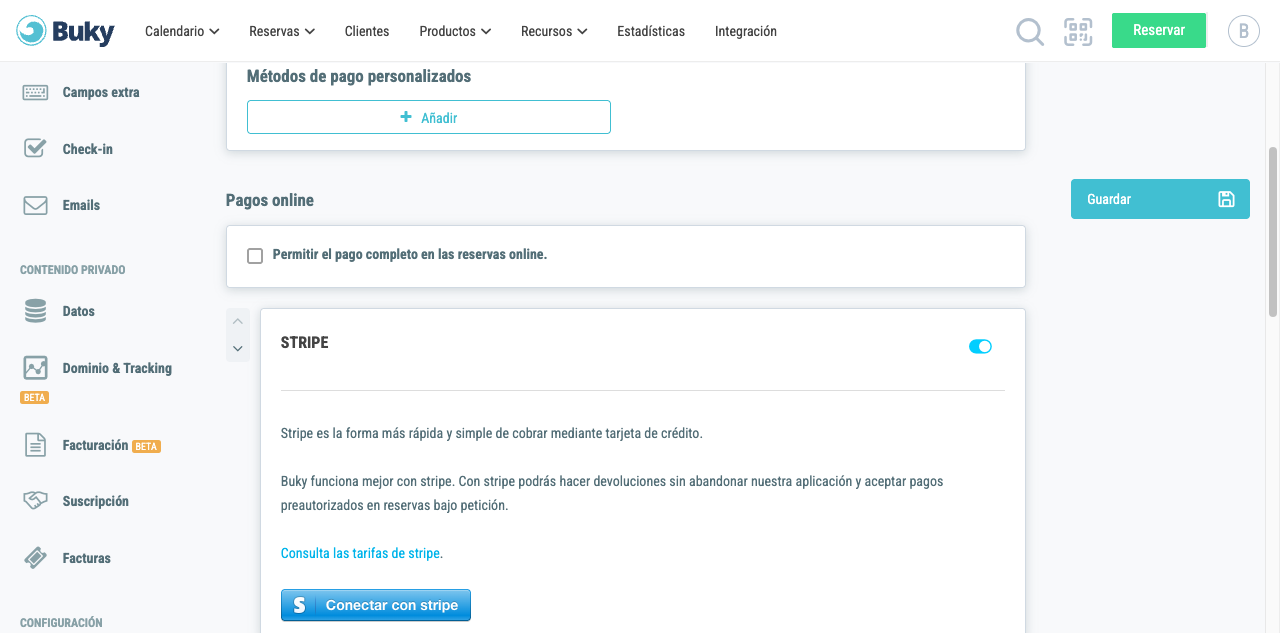Click the Pagos online section heading
Image resolution: width=1280 pixels, height=633 pixels.
coord(270,200)
